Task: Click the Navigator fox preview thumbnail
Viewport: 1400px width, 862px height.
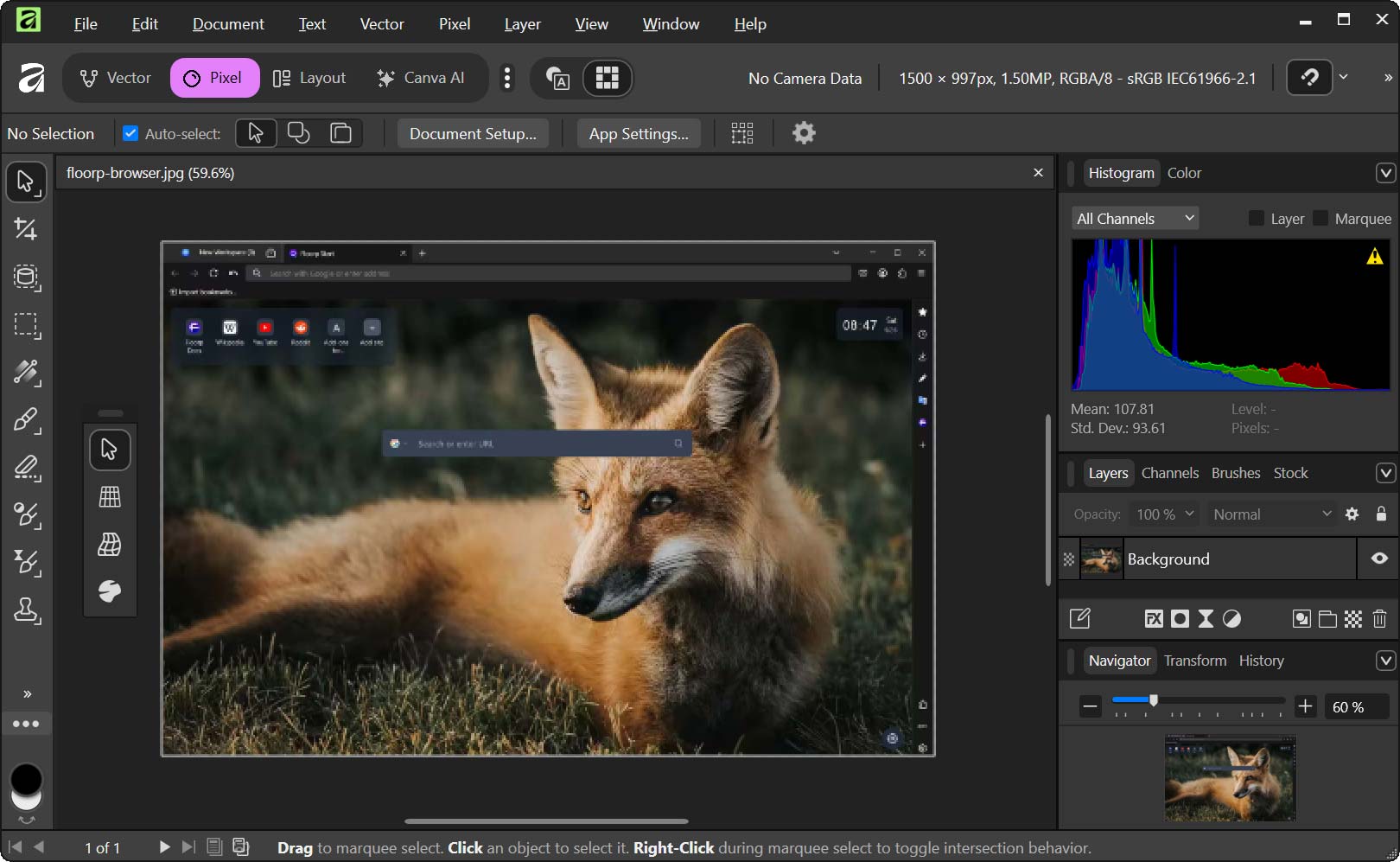Action: click(x=1230, y=778)
